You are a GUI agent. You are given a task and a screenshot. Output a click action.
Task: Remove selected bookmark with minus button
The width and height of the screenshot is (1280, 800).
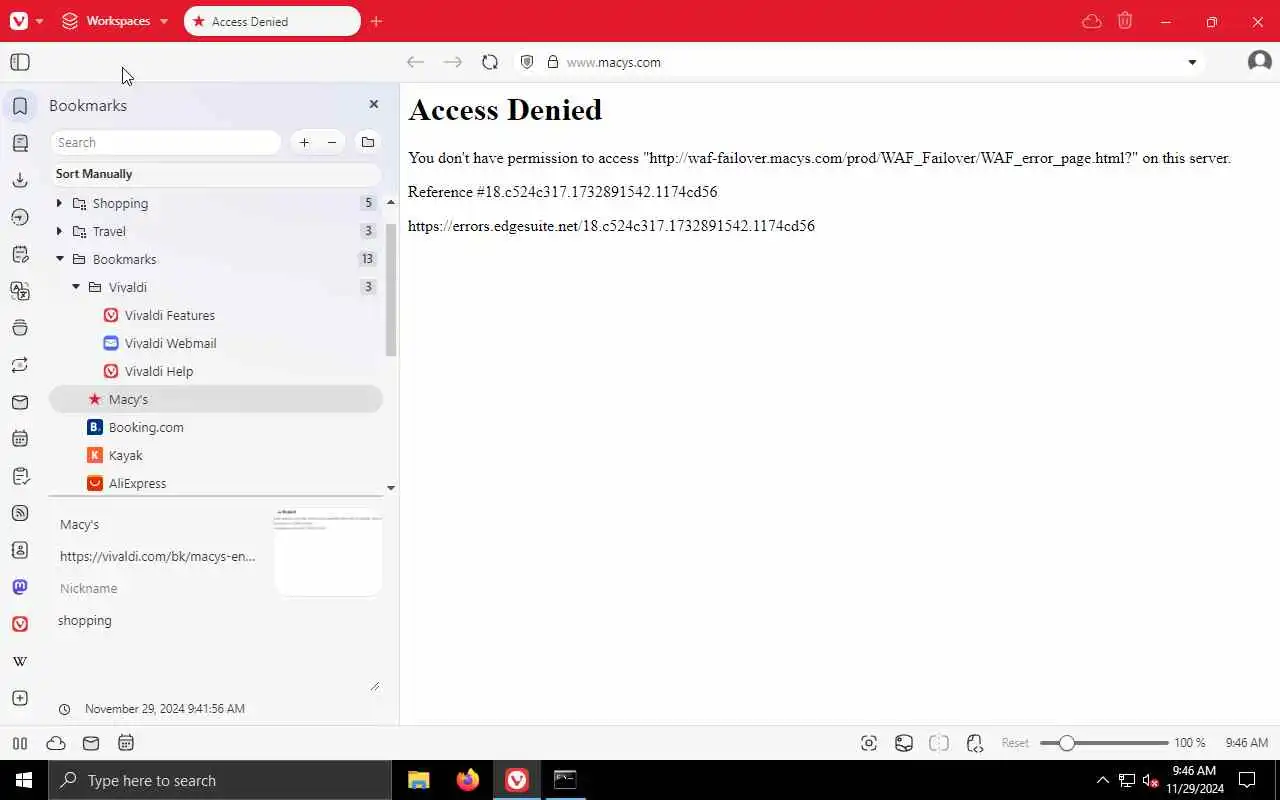(332, 142)
